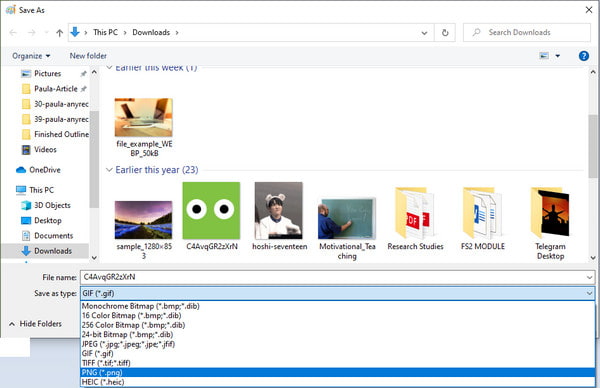Choose 16 Color Bitmap type
This screenshot has height=388, width=600.
coord(338,316)
